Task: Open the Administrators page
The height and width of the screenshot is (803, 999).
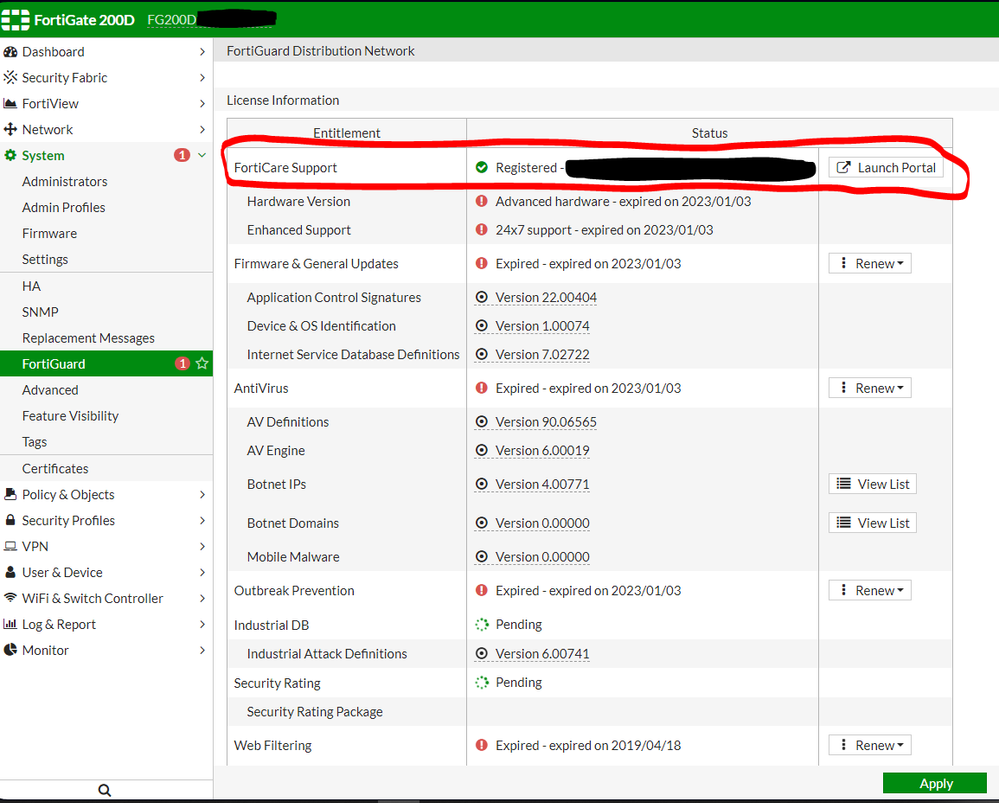Action: coord(106,182)
